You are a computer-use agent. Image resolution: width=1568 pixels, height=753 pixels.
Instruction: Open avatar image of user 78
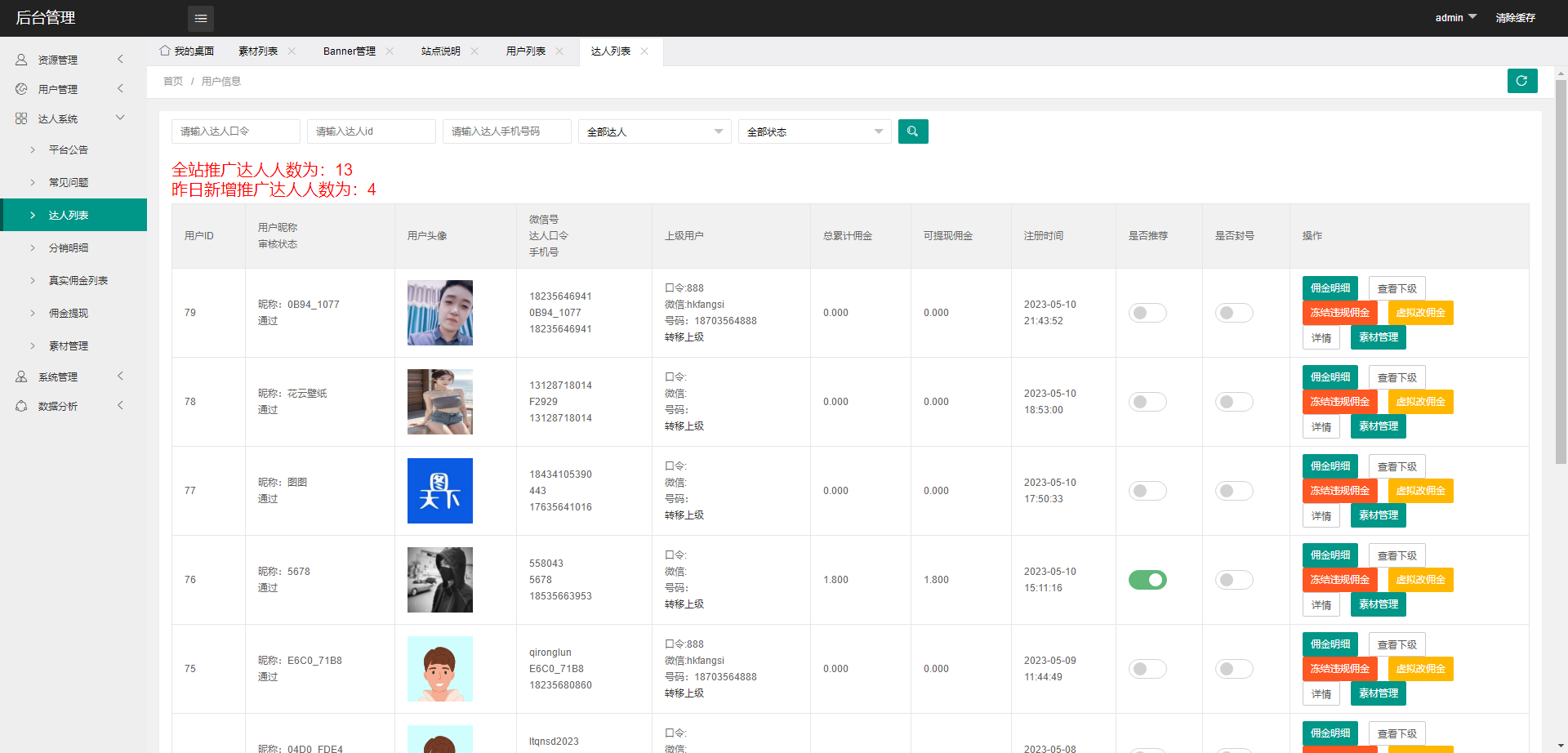[x=440, y=402]
